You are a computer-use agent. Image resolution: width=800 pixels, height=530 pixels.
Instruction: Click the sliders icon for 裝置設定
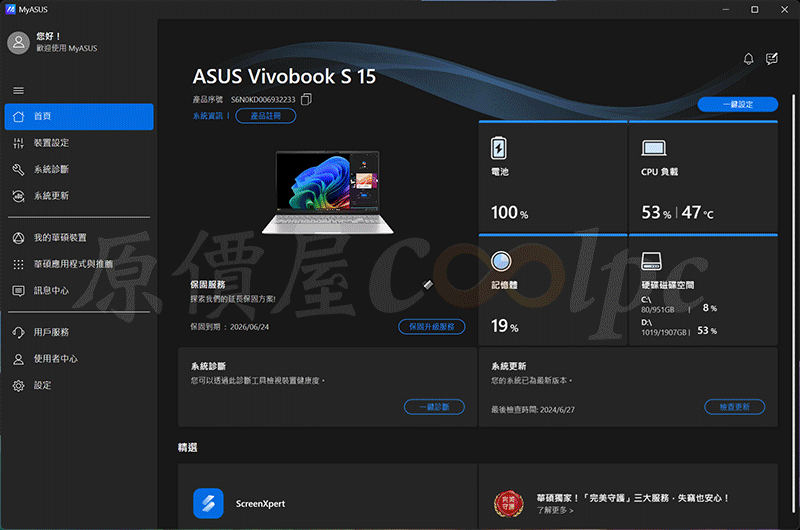[18, 143]
